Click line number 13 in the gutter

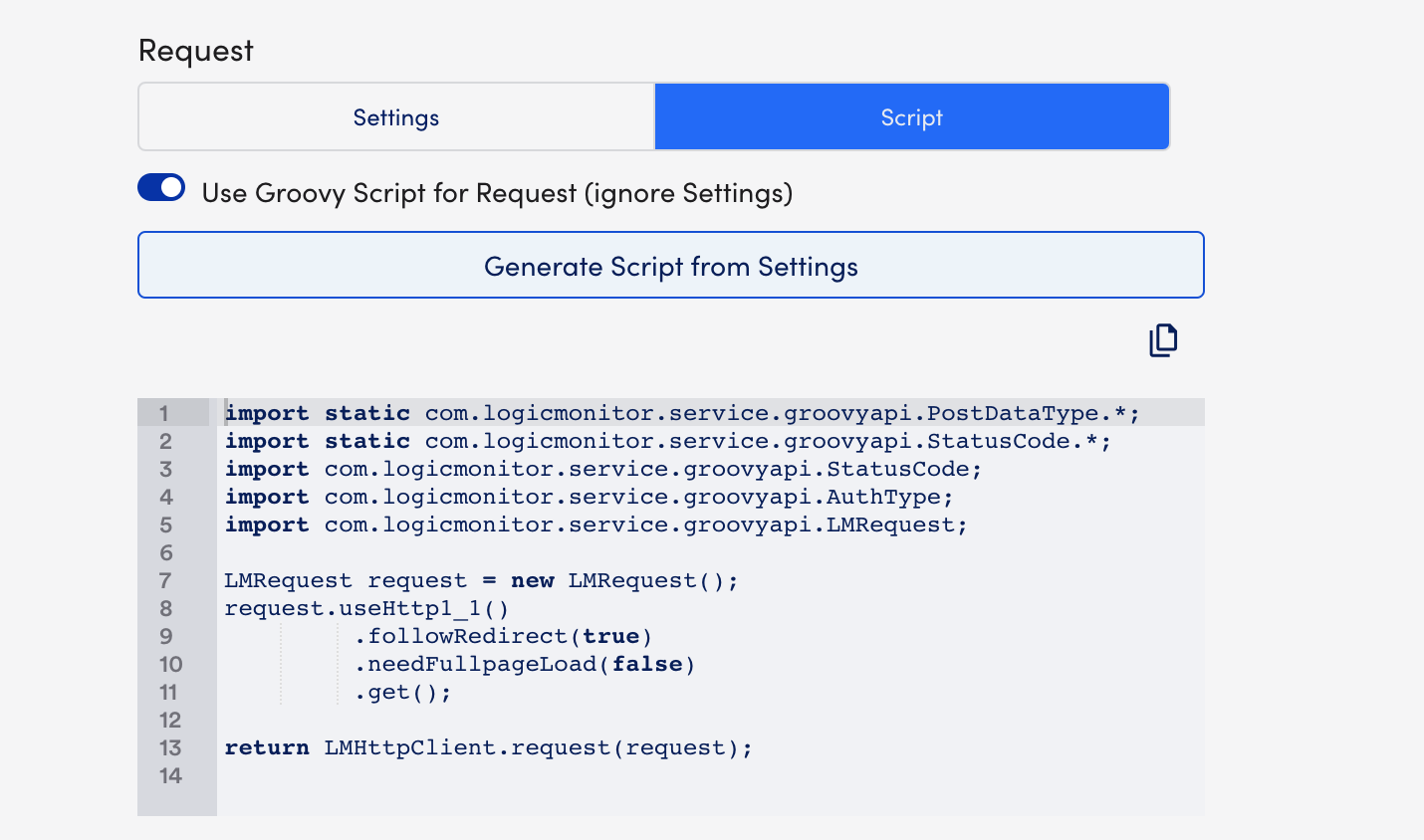170,747
